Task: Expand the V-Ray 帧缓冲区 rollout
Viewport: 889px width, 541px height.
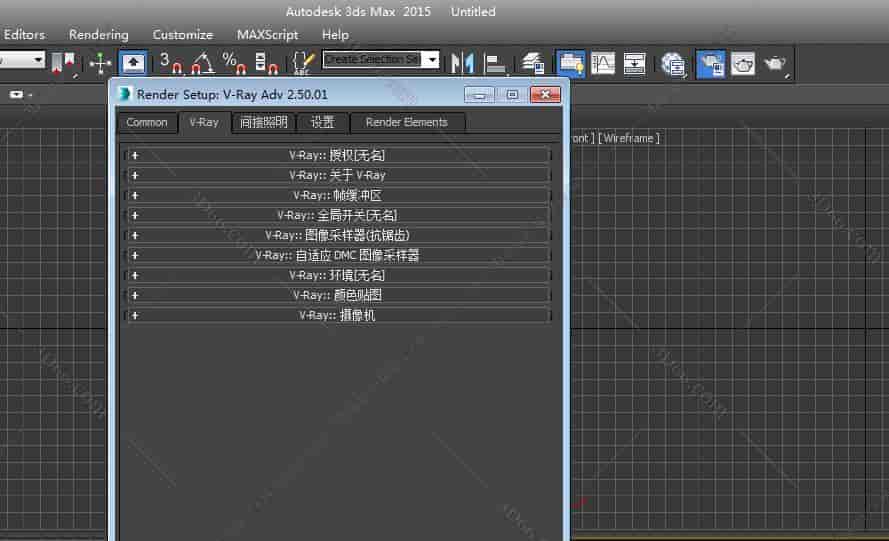Action: pos(338,195)
